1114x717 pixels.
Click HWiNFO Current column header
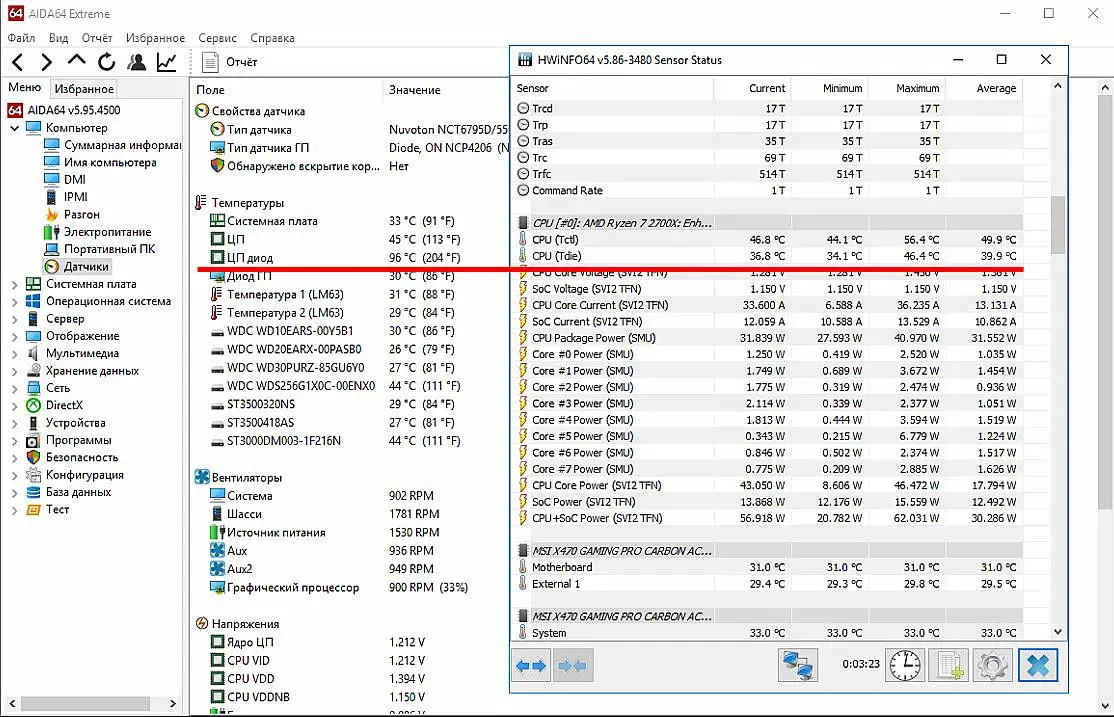(x=752, y=88)
